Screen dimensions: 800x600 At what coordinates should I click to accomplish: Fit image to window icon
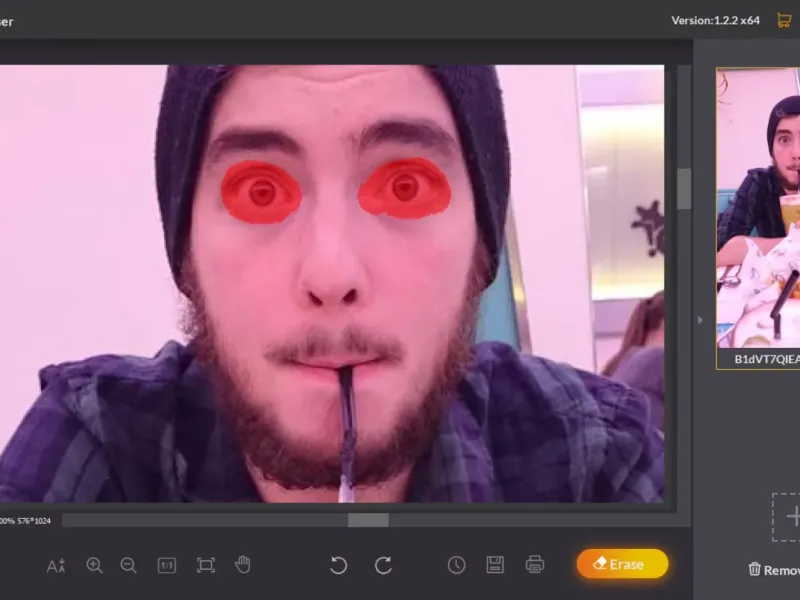[x=206, y=565]
